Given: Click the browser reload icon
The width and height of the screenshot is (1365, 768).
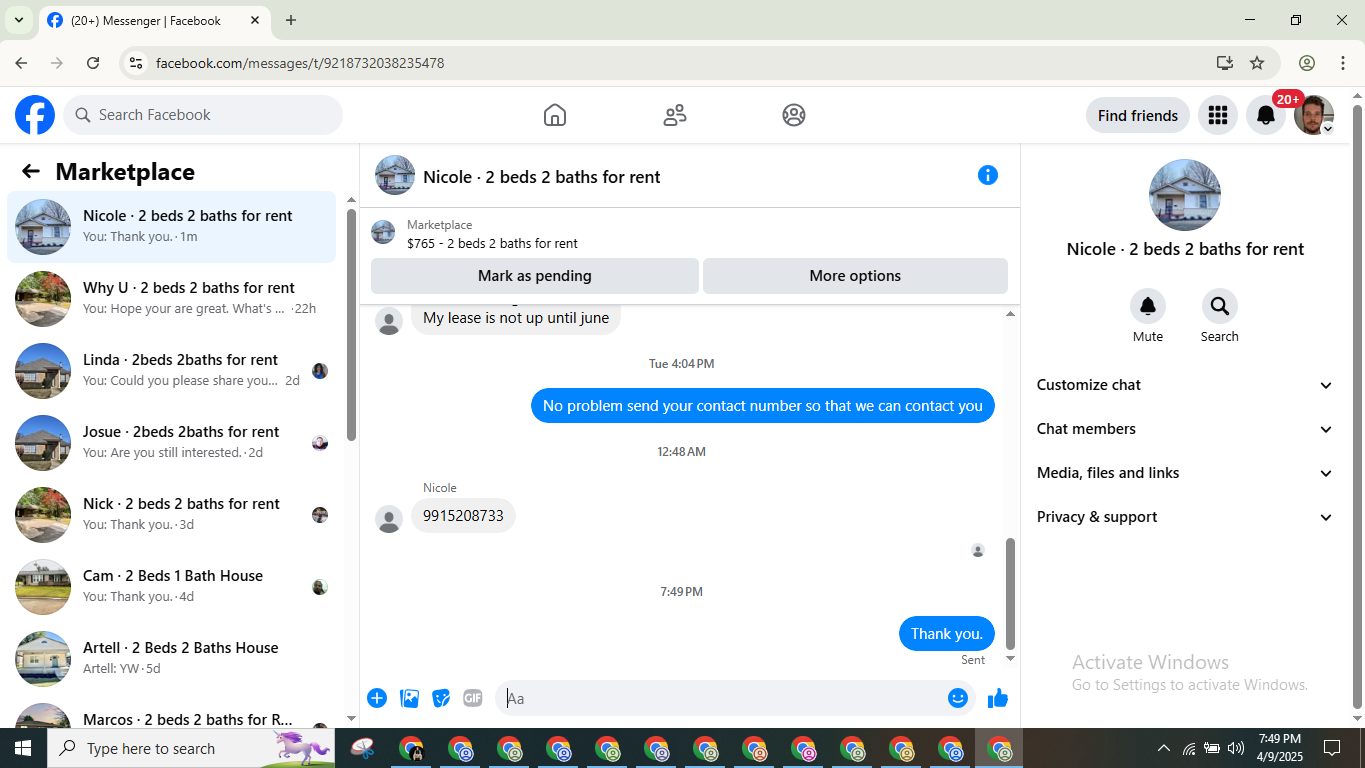Looking at the screenshot, I should coord(93,63).
